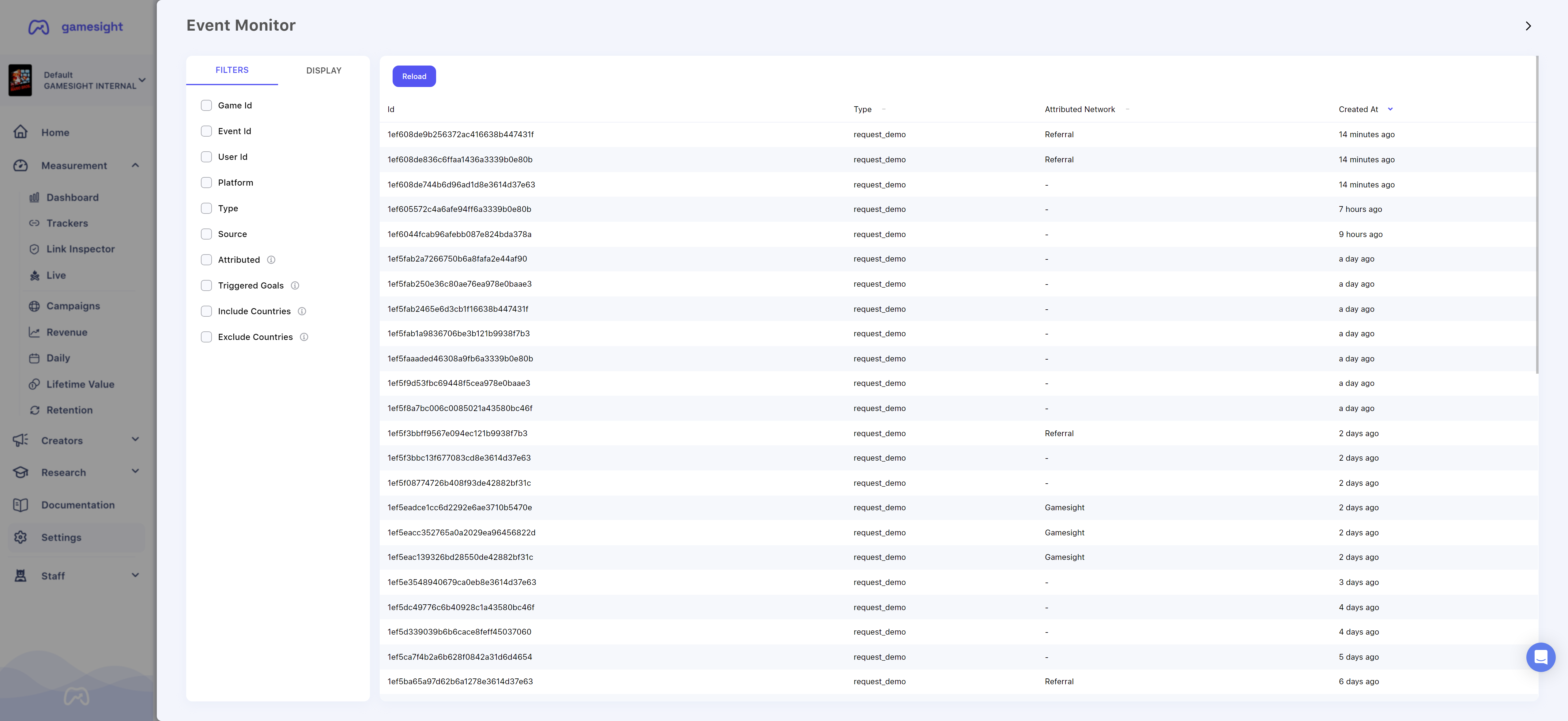This screenshot has height=721, width=1568.
Task: Open the chat support bubble
Action: pos(1541,657)
